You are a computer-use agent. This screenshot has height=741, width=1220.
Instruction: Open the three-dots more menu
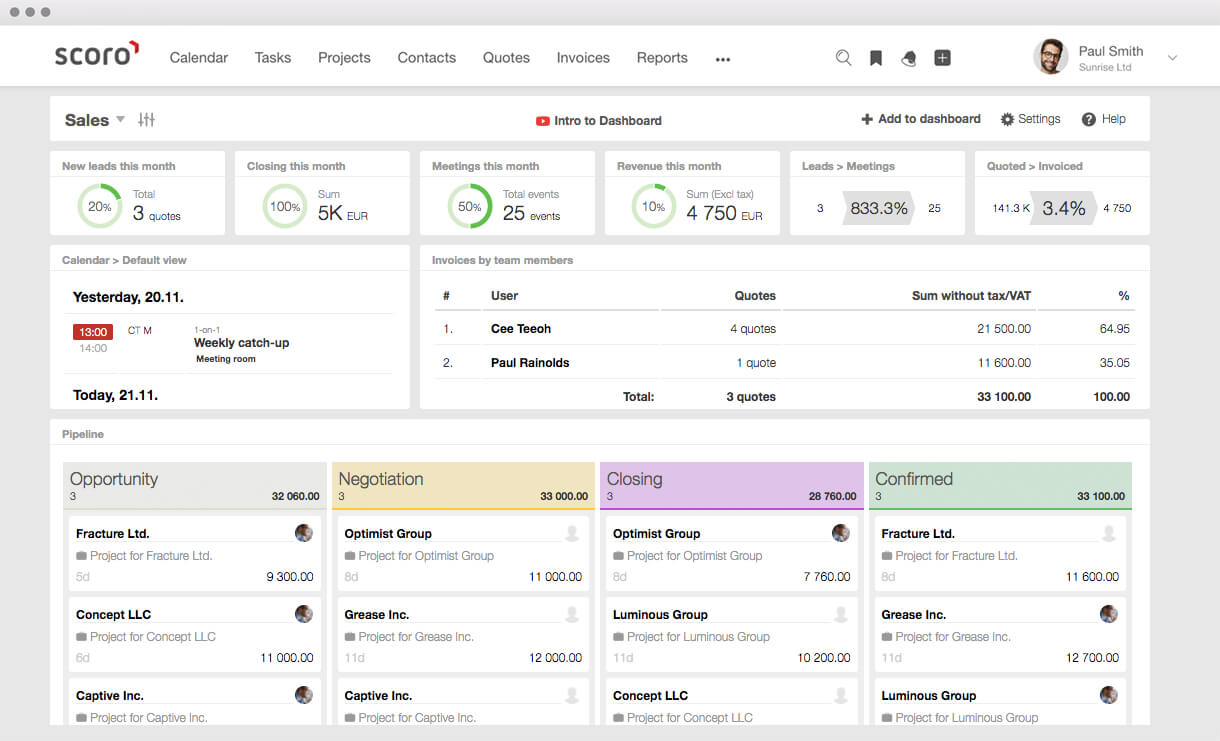click(723, 59)
